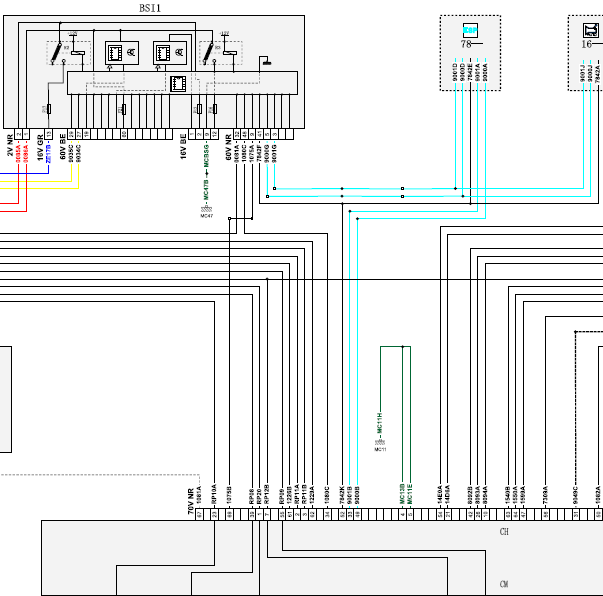Image resolution: width=603 pixels, height=596 pixels.
Task: Click the 60V NR connector label
Action: pos(228,147)
